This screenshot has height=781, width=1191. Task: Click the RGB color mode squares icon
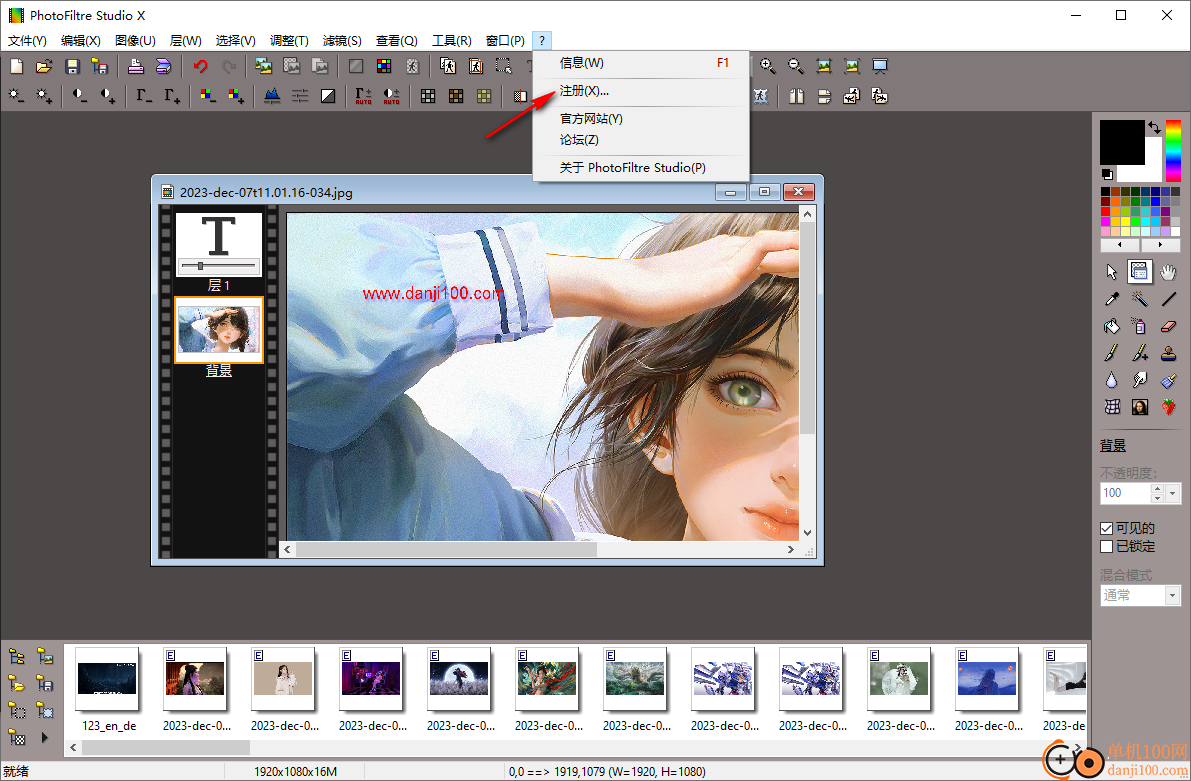(x=384, y=66)
